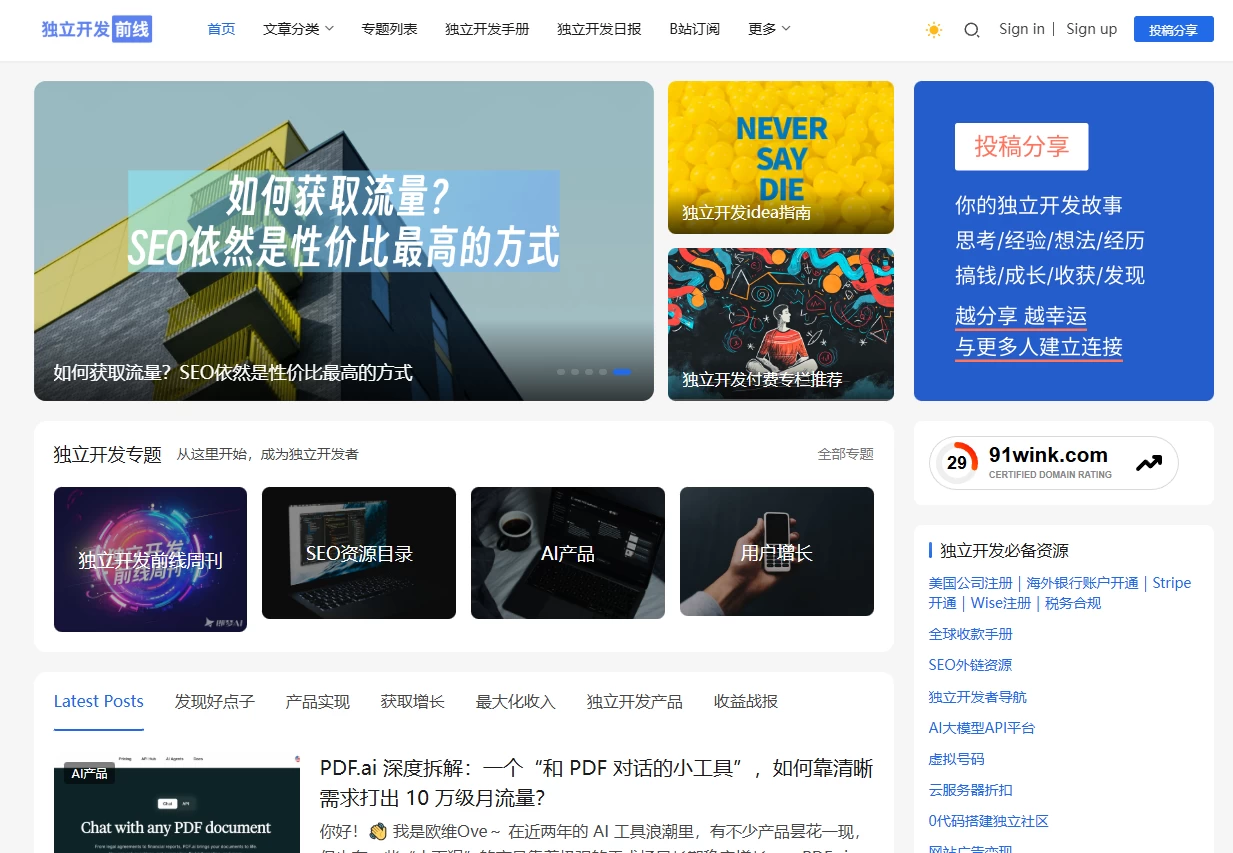This screenshot has height=853, width=1233.
Task: Click the trending arrow on the domain rating card
Action: coord(1151,462)
